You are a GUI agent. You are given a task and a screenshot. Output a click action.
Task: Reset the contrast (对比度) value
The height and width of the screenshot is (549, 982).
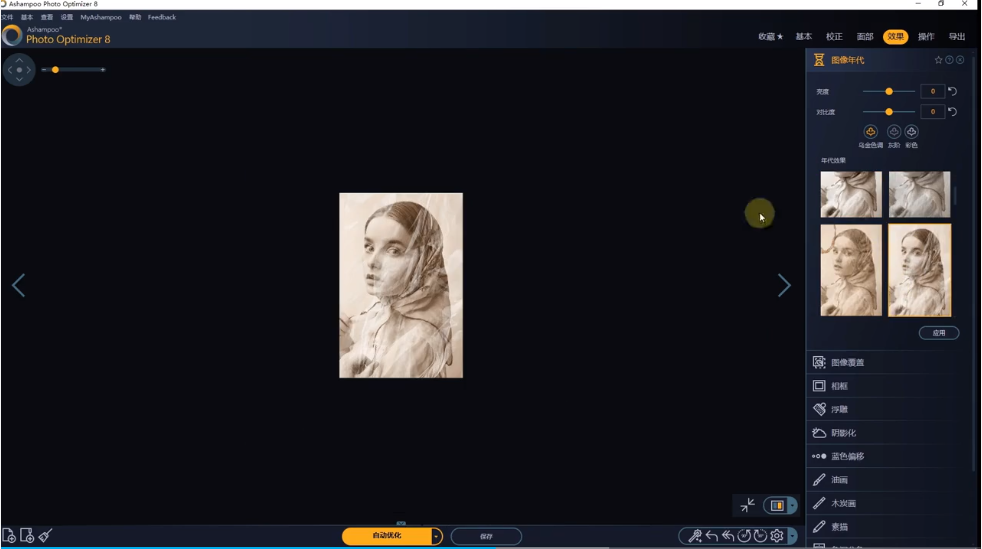[x=953, y=111]
